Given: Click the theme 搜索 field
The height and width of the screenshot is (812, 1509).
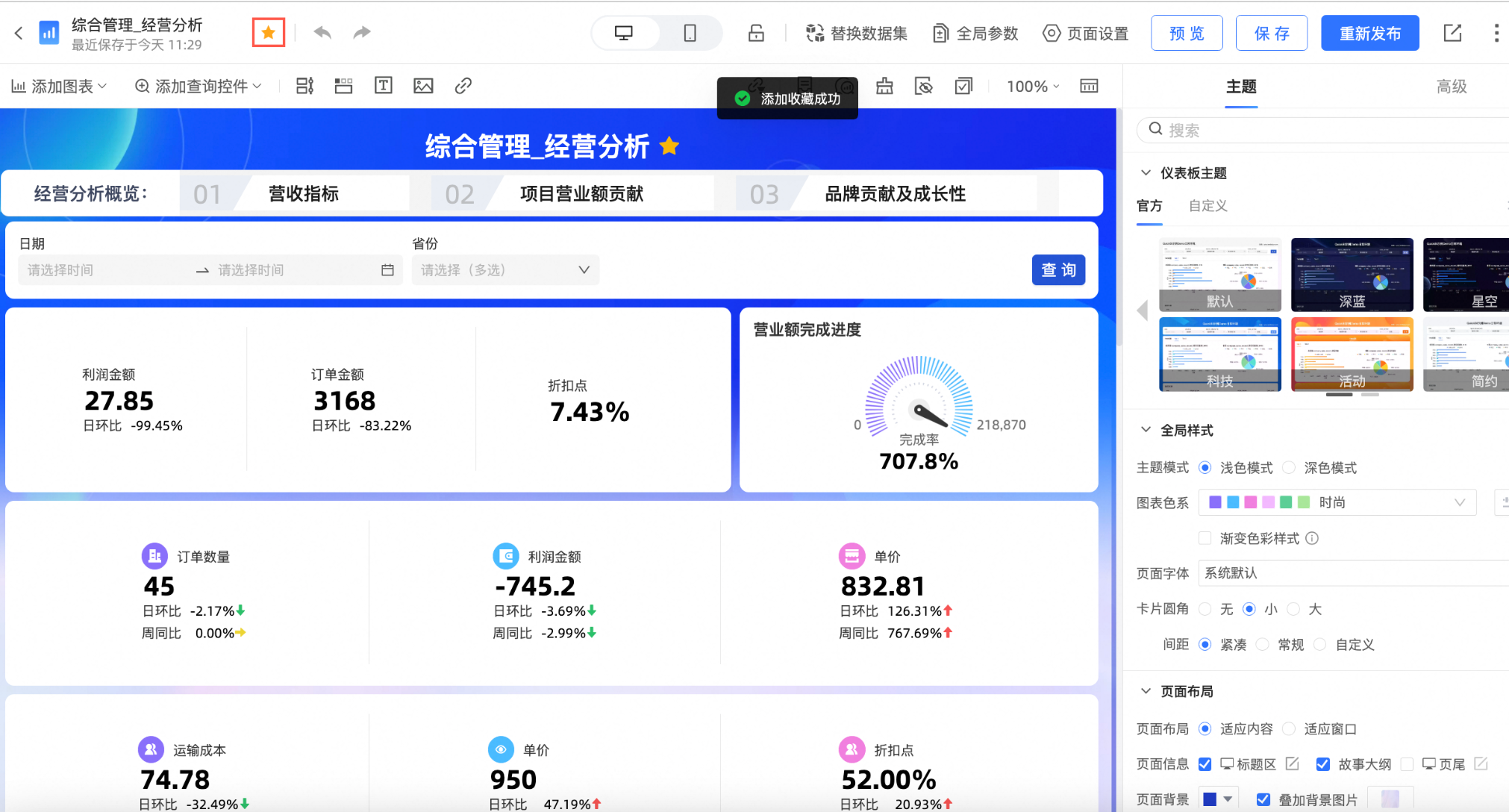Looking at the screenshot, I should click(x=1325, y=130).
